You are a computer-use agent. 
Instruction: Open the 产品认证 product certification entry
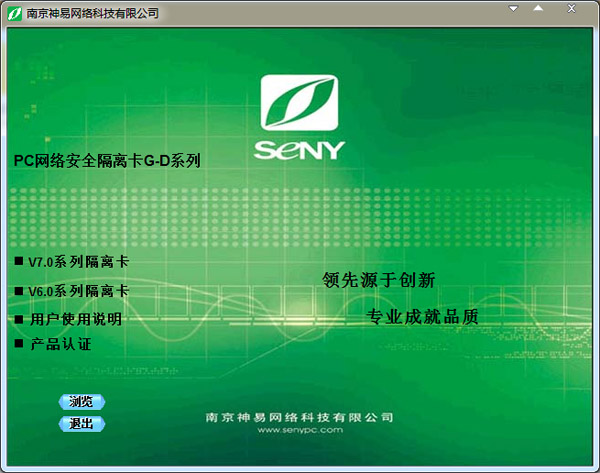point(60,345)
